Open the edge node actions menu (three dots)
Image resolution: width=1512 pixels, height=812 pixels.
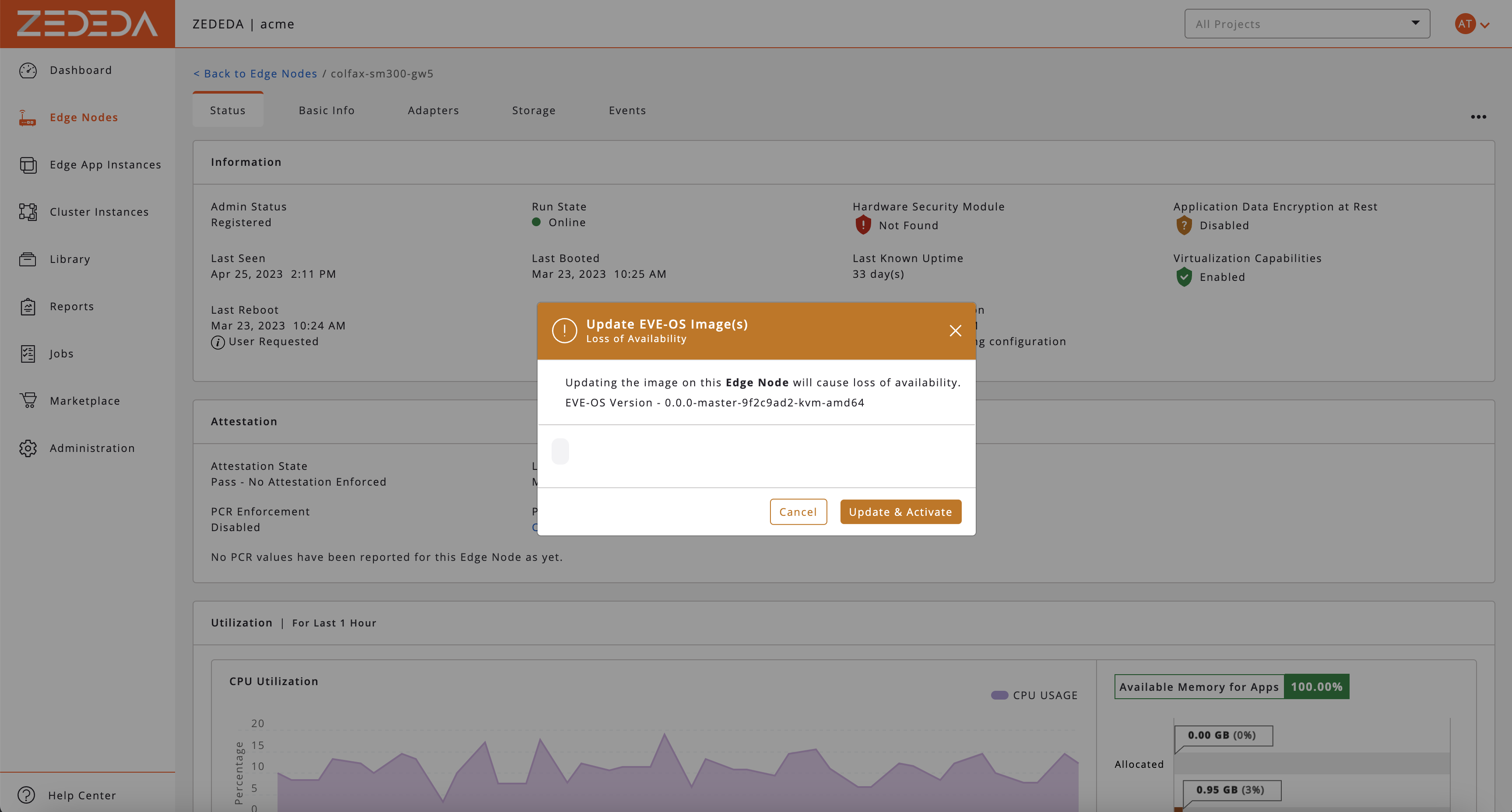coord(1479,117)
